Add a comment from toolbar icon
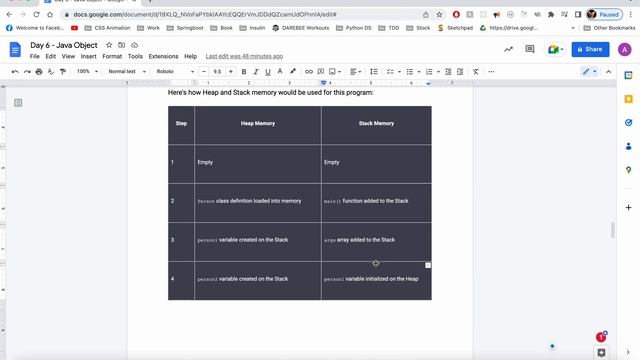The width and height of the screenshot is (640, 360). (321, 71)
